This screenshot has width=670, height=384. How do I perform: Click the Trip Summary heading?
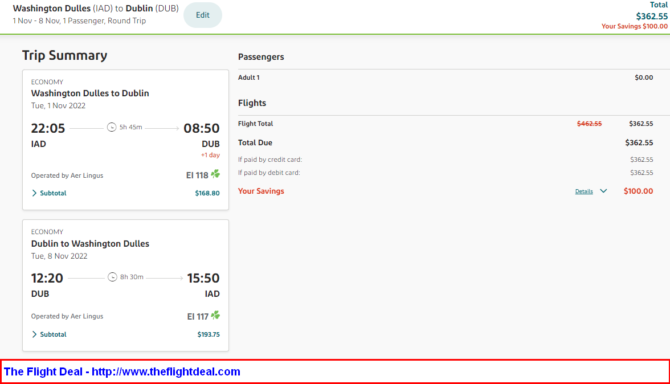(x=65, y=56)
